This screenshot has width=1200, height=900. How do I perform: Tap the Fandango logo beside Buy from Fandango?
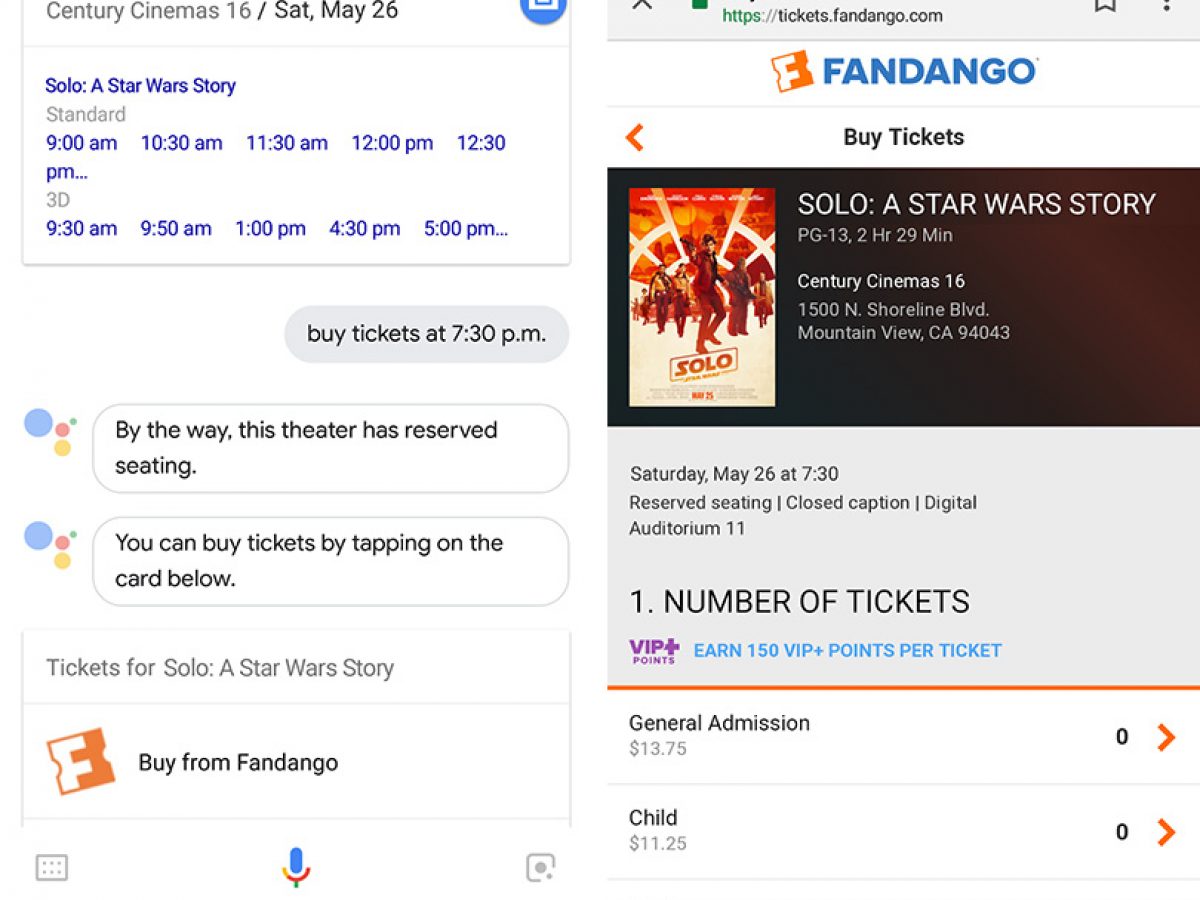(x=81, y=762)
